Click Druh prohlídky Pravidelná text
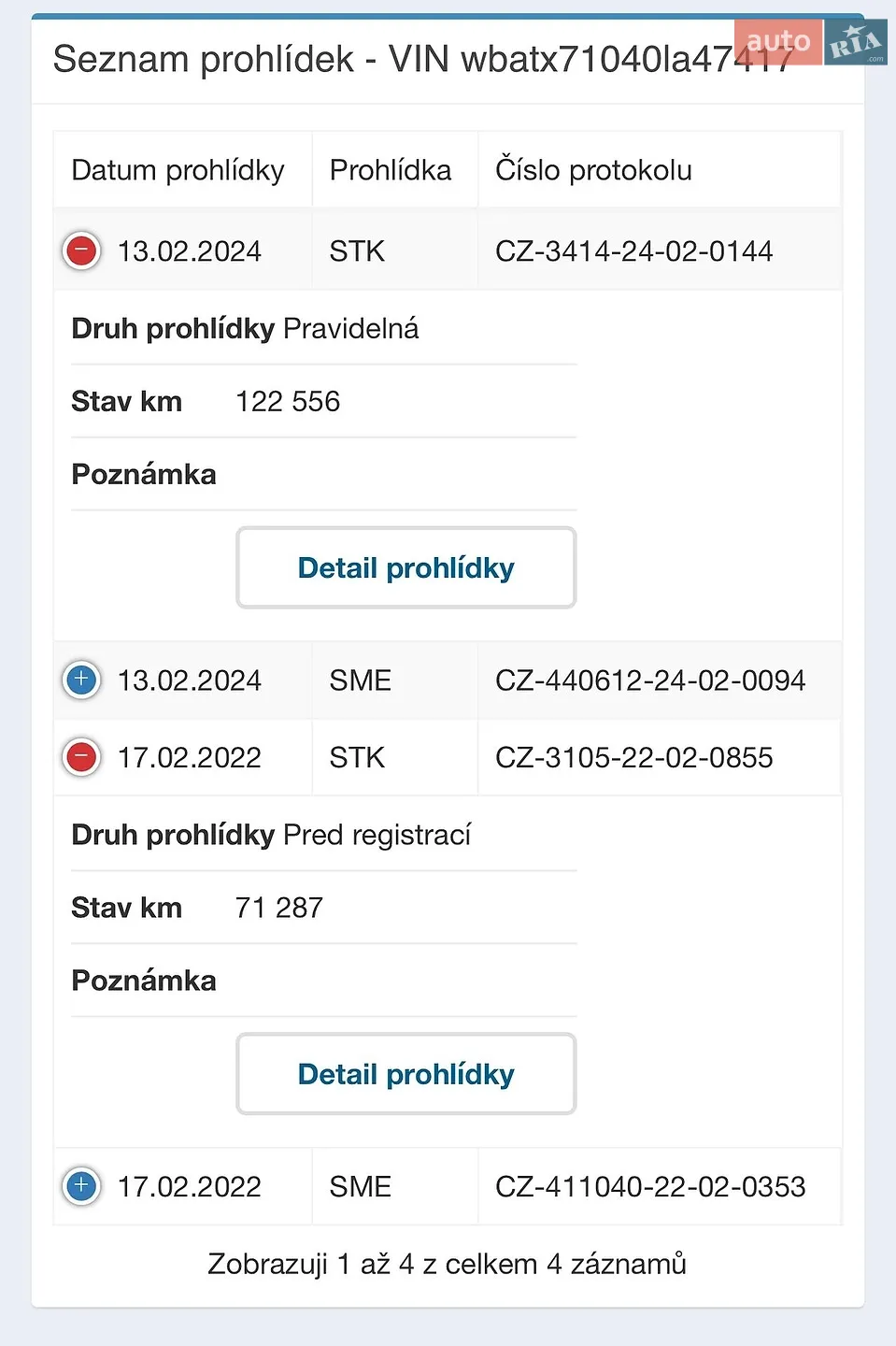This screenshot has width=896, height=1346. pyautogui.click(x=246, y=329)
